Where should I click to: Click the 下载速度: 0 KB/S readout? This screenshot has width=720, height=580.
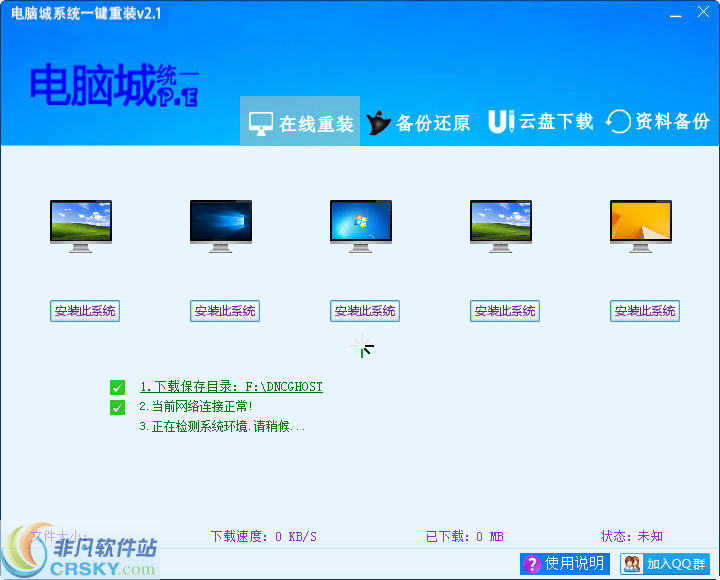click(x=264, y=536)
